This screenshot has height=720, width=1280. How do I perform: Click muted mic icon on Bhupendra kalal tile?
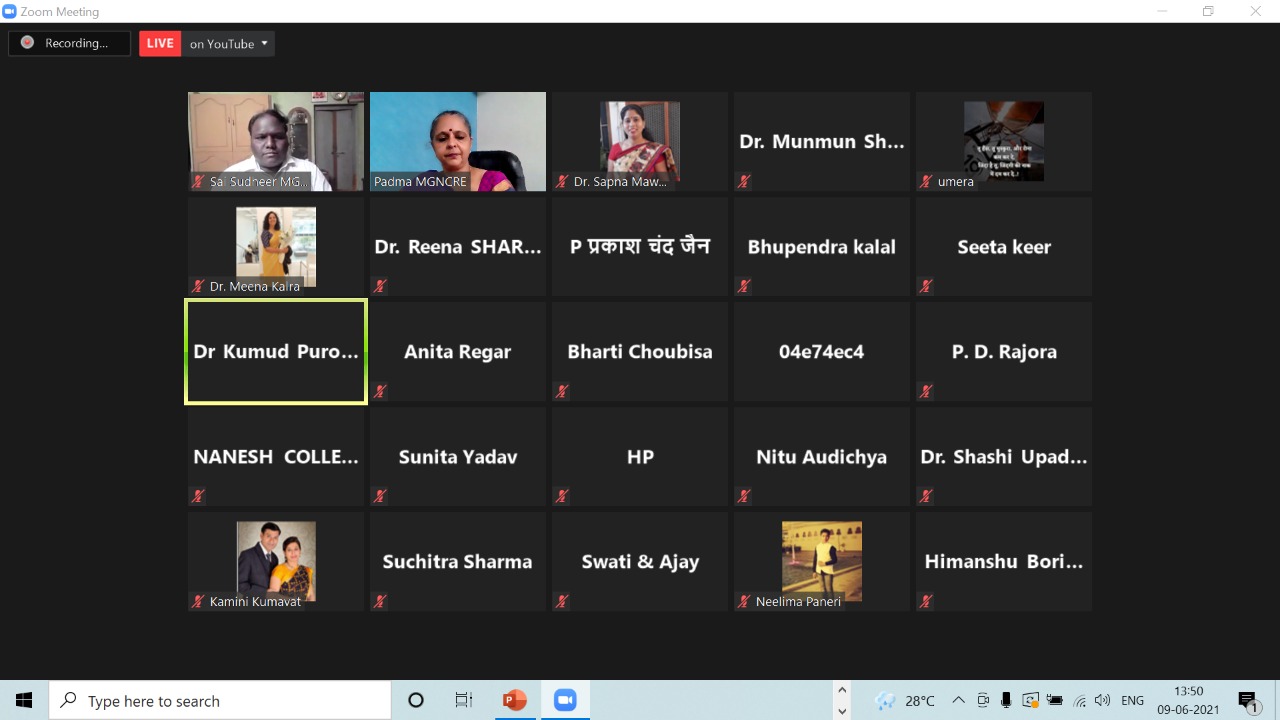pyautogui.click(x=744, y=286)
